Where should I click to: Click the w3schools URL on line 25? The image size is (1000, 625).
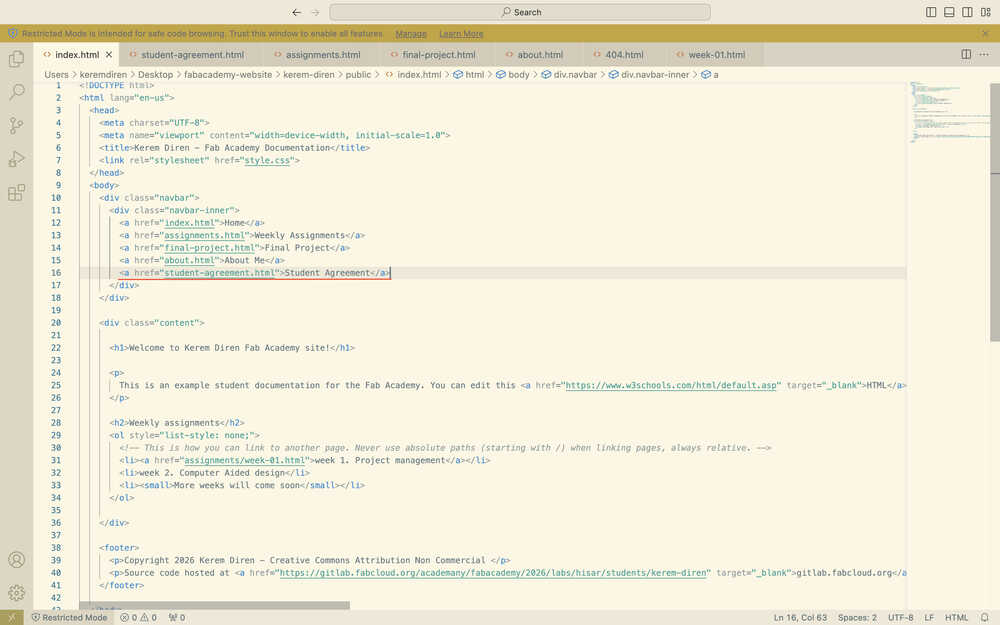point(671,385)
